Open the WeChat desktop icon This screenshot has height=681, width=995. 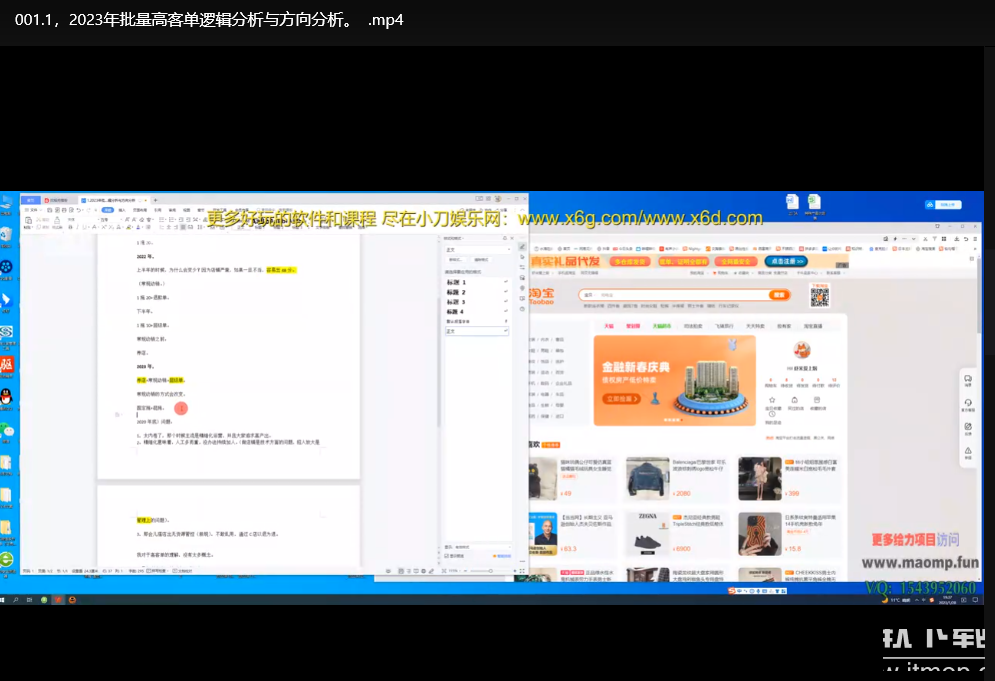pos(6,430)
